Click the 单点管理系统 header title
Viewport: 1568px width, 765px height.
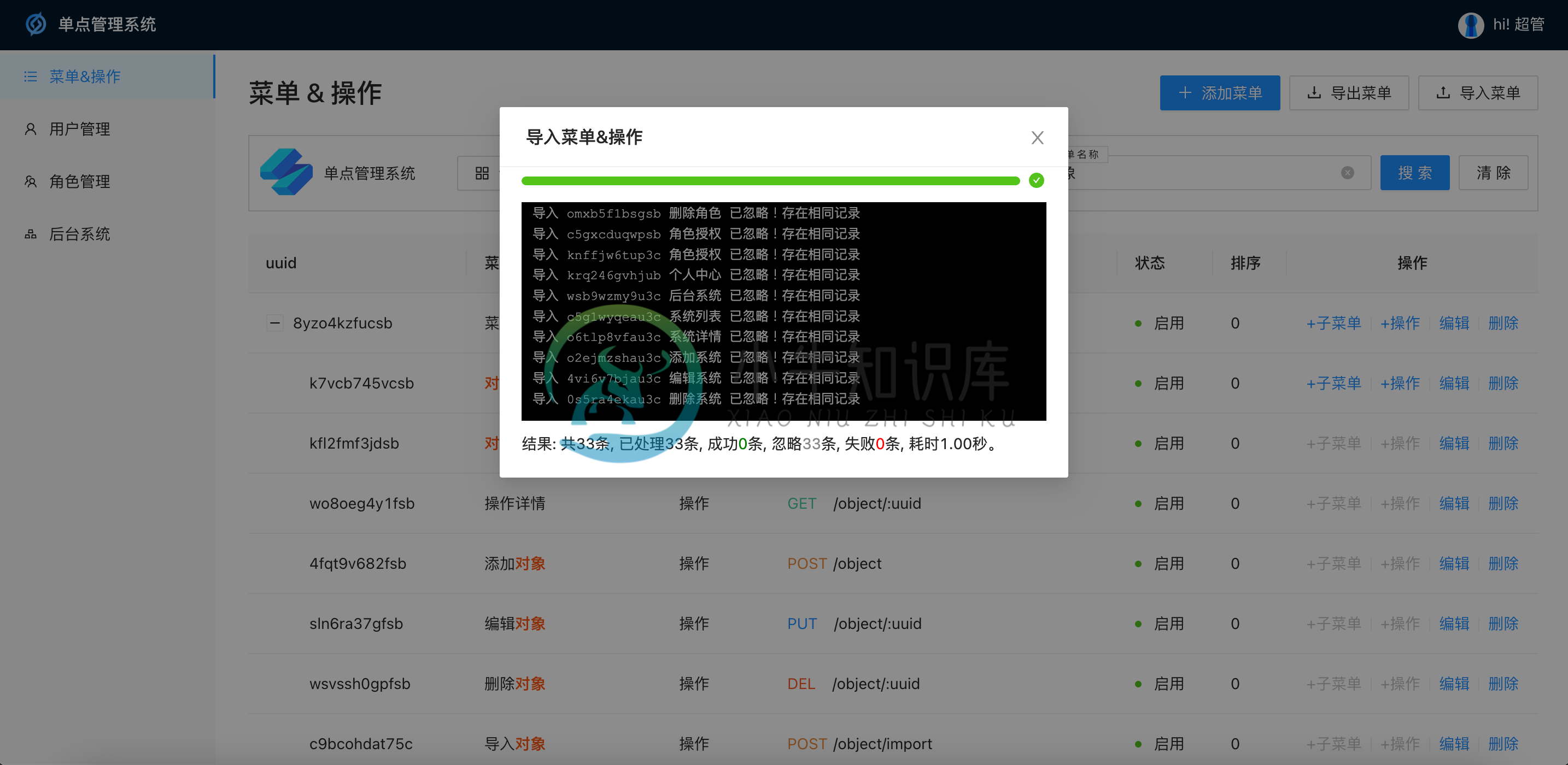107,25
